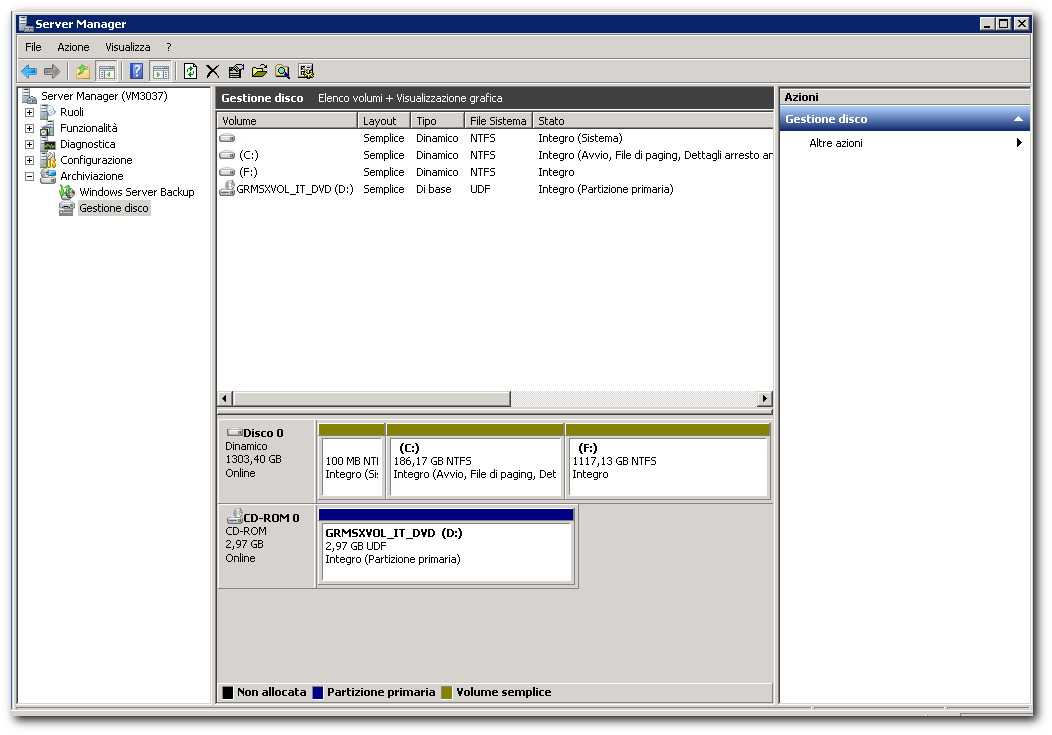Image resolution: width=1052 pixels, height=735 pixels.
Task: Open the Visualizza menu
Action: pyautogui.click(x=127, y=47)
